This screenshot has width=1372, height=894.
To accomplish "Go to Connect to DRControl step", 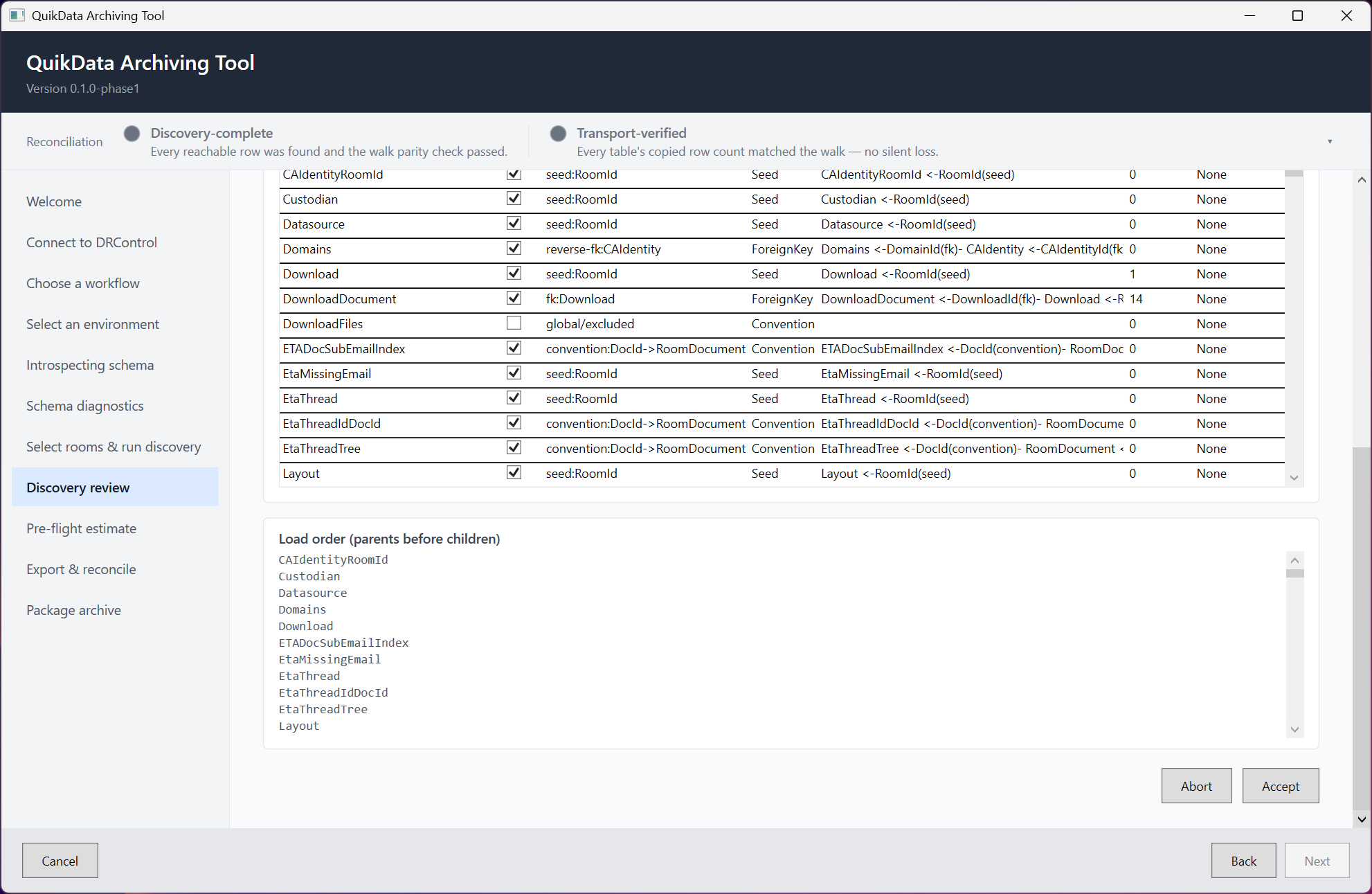I will [x=115, y=242].
